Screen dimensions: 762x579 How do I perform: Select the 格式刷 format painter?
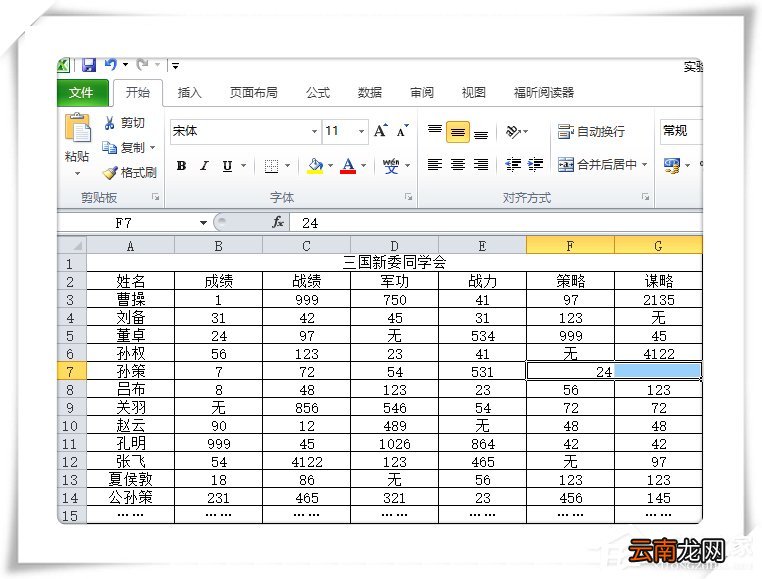pos(130,173)
